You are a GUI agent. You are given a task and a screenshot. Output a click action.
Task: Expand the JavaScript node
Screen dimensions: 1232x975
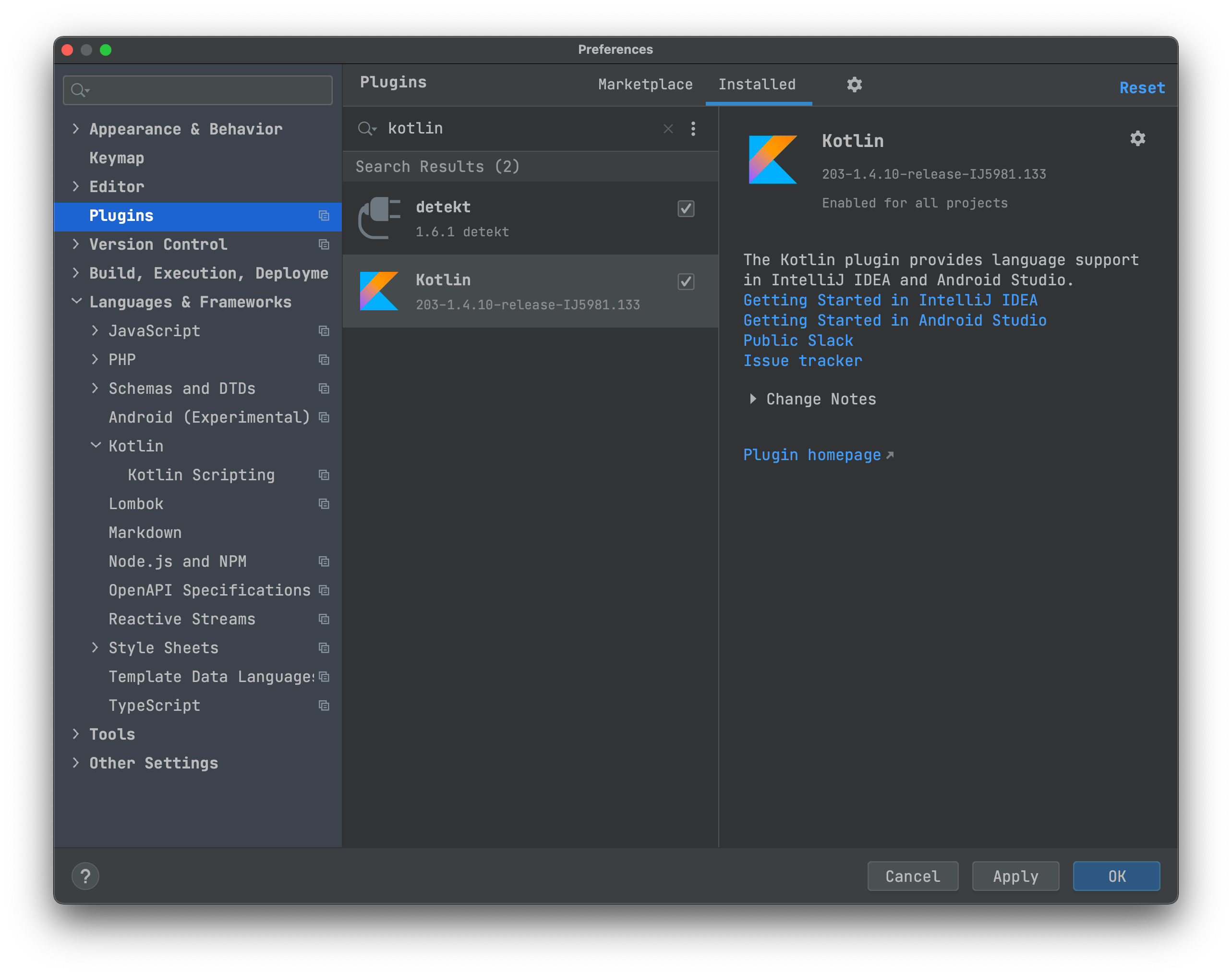95,330
